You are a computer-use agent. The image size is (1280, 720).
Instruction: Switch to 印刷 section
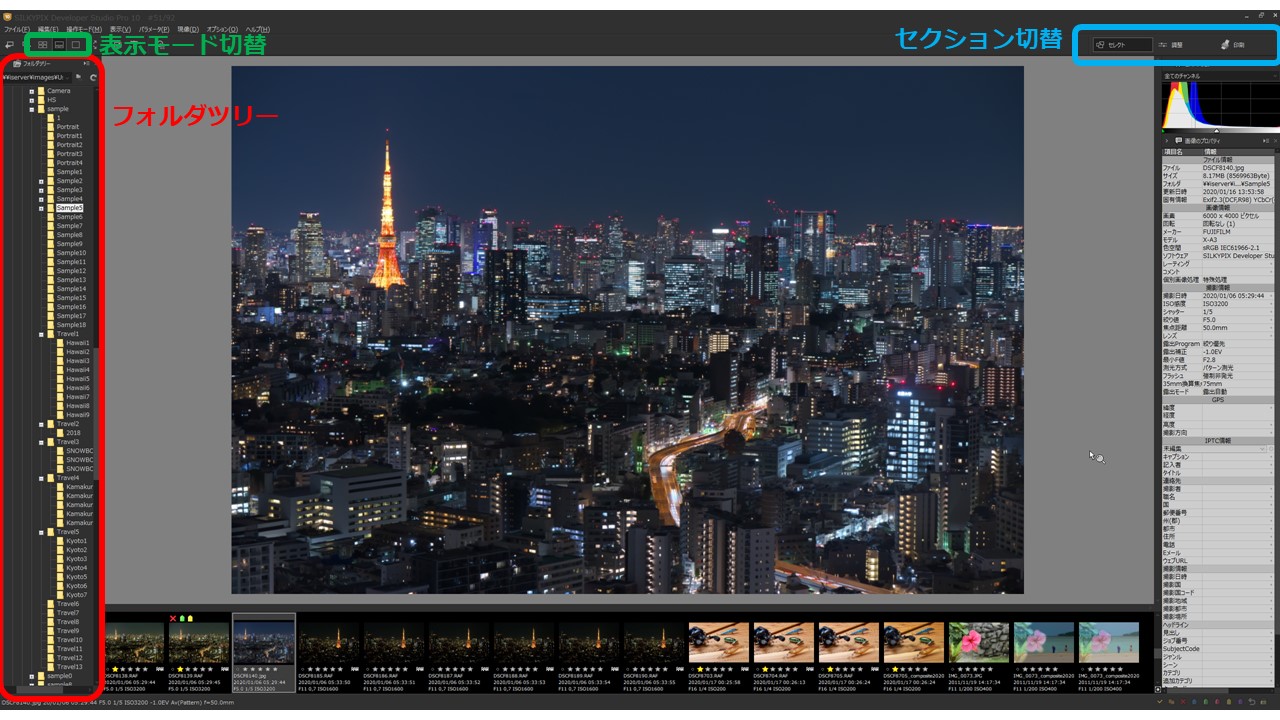click(x=1233, y=45)
